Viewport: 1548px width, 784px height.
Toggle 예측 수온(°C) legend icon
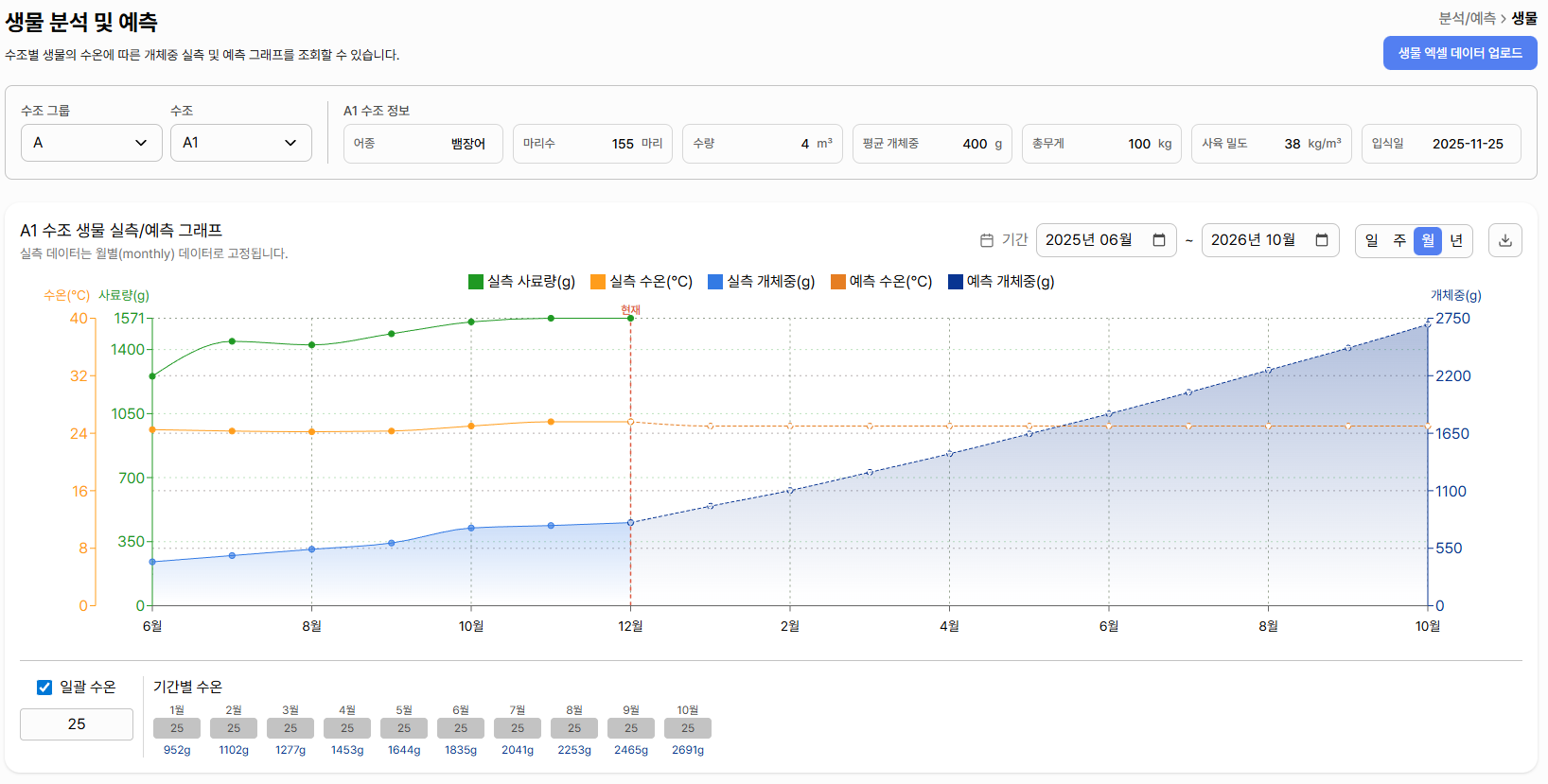tap(837, 282)
